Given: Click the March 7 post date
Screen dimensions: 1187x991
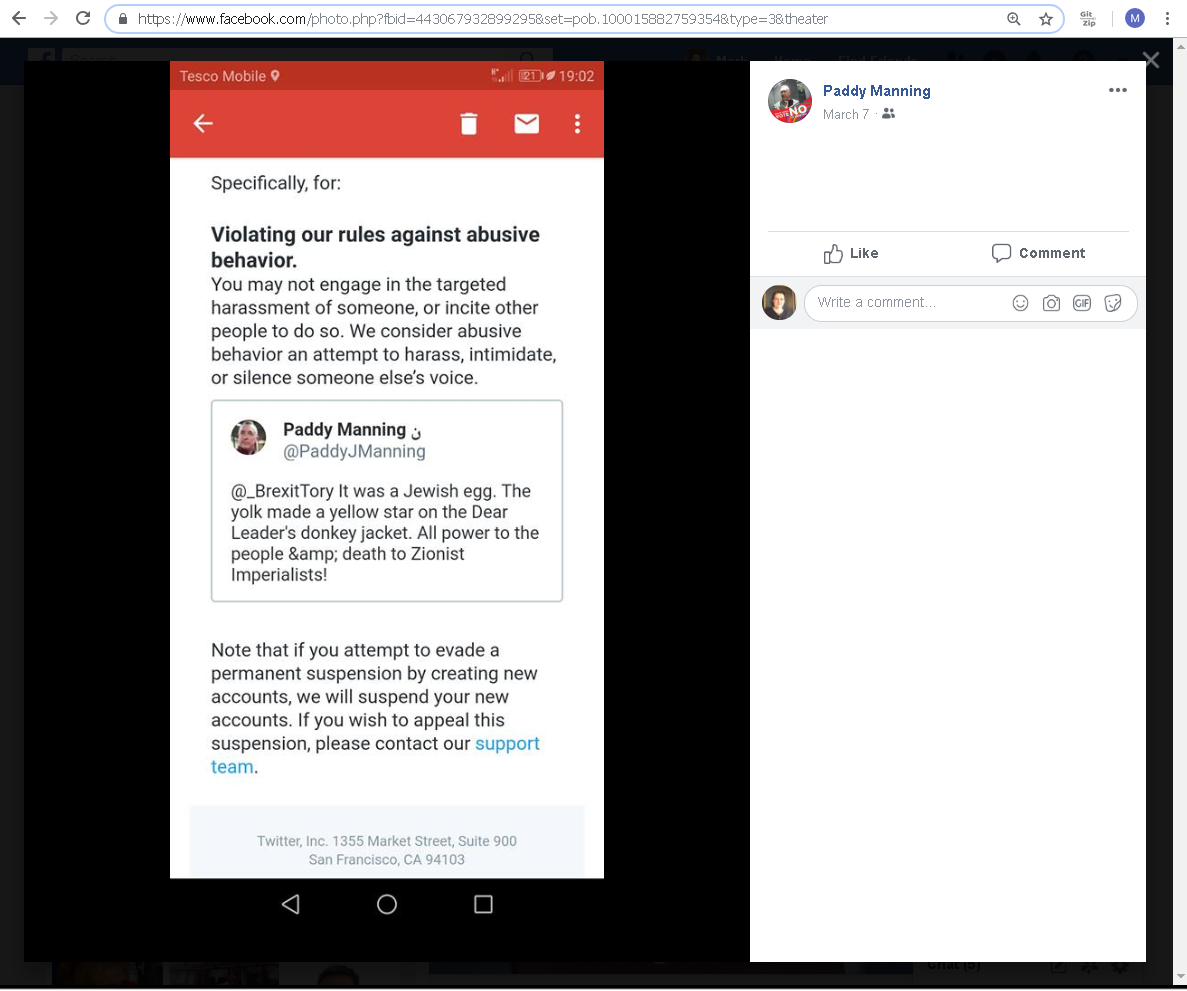Looking at the screenshot, I should click(845, 115).
